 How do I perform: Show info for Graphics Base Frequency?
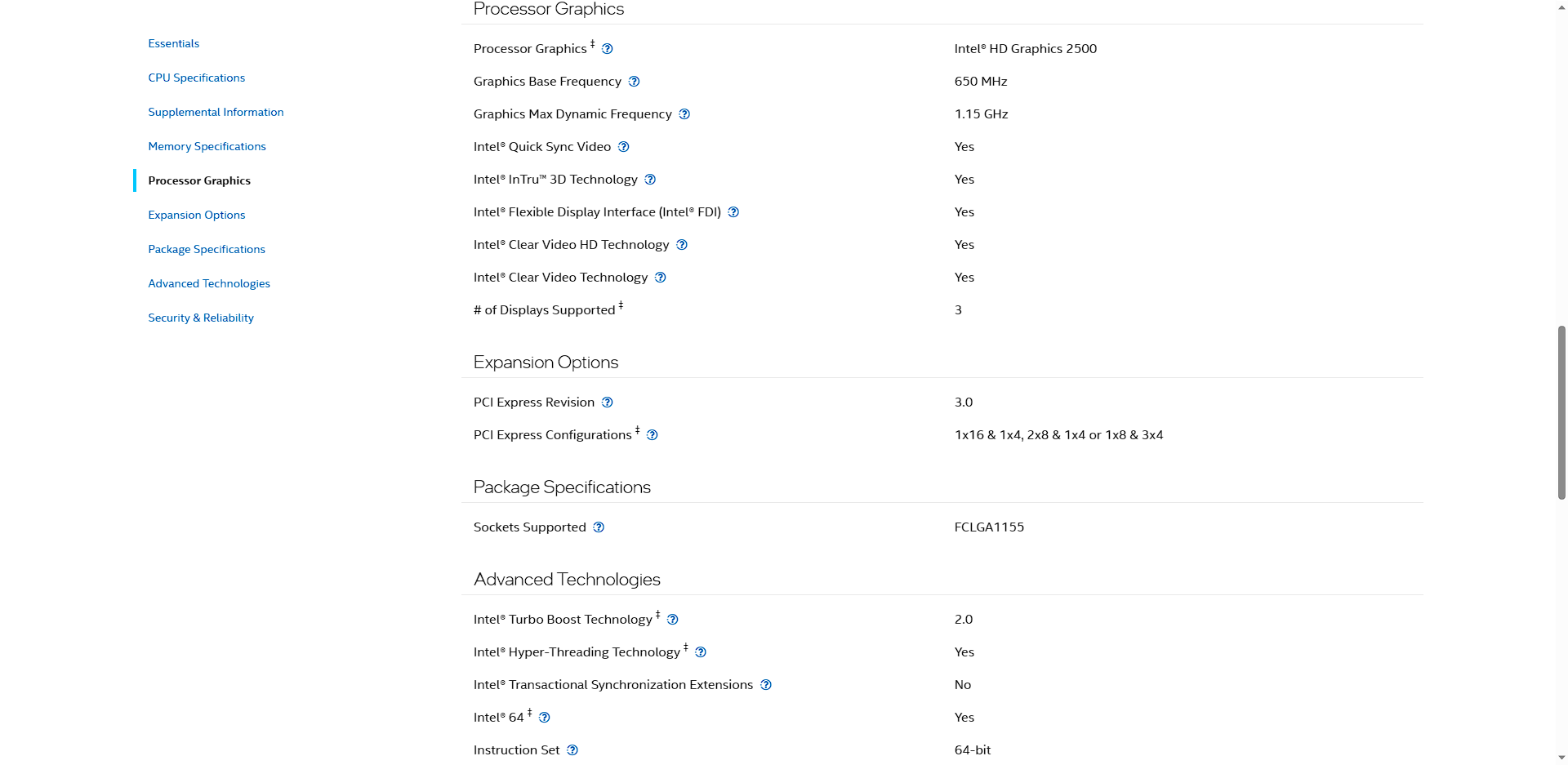click(634, 82)
